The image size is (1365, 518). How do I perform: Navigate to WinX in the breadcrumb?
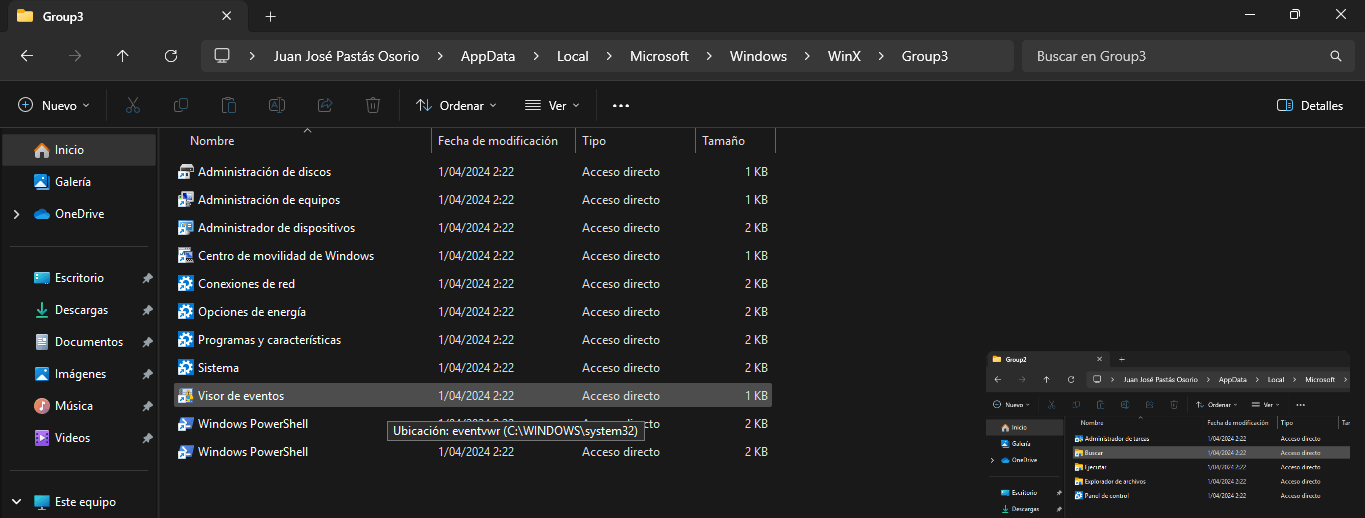coord(844,56)
